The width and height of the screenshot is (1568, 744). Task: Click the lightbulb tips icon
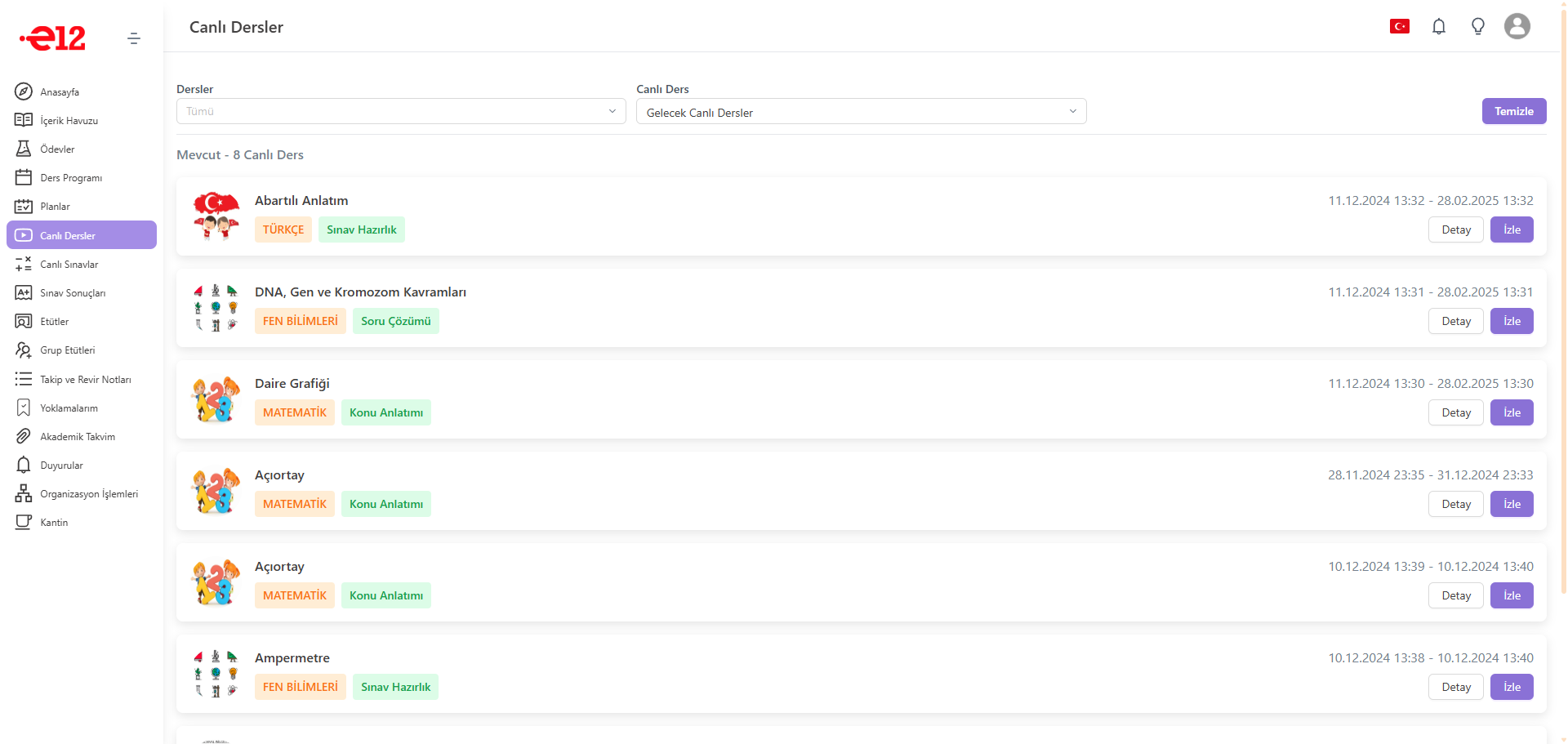1477,27
